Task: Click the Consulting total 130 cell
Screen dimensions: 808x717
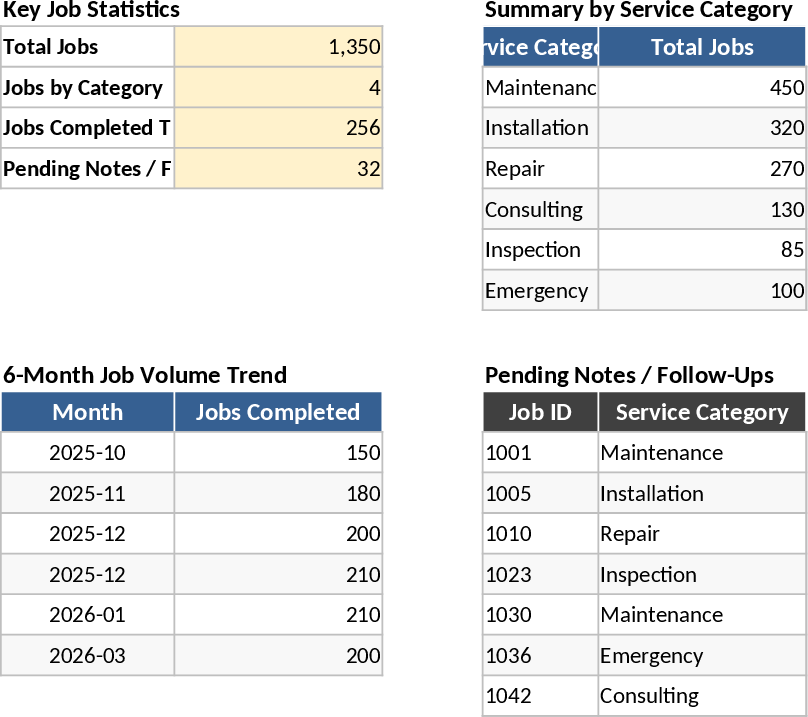Action: pos(702,210)
